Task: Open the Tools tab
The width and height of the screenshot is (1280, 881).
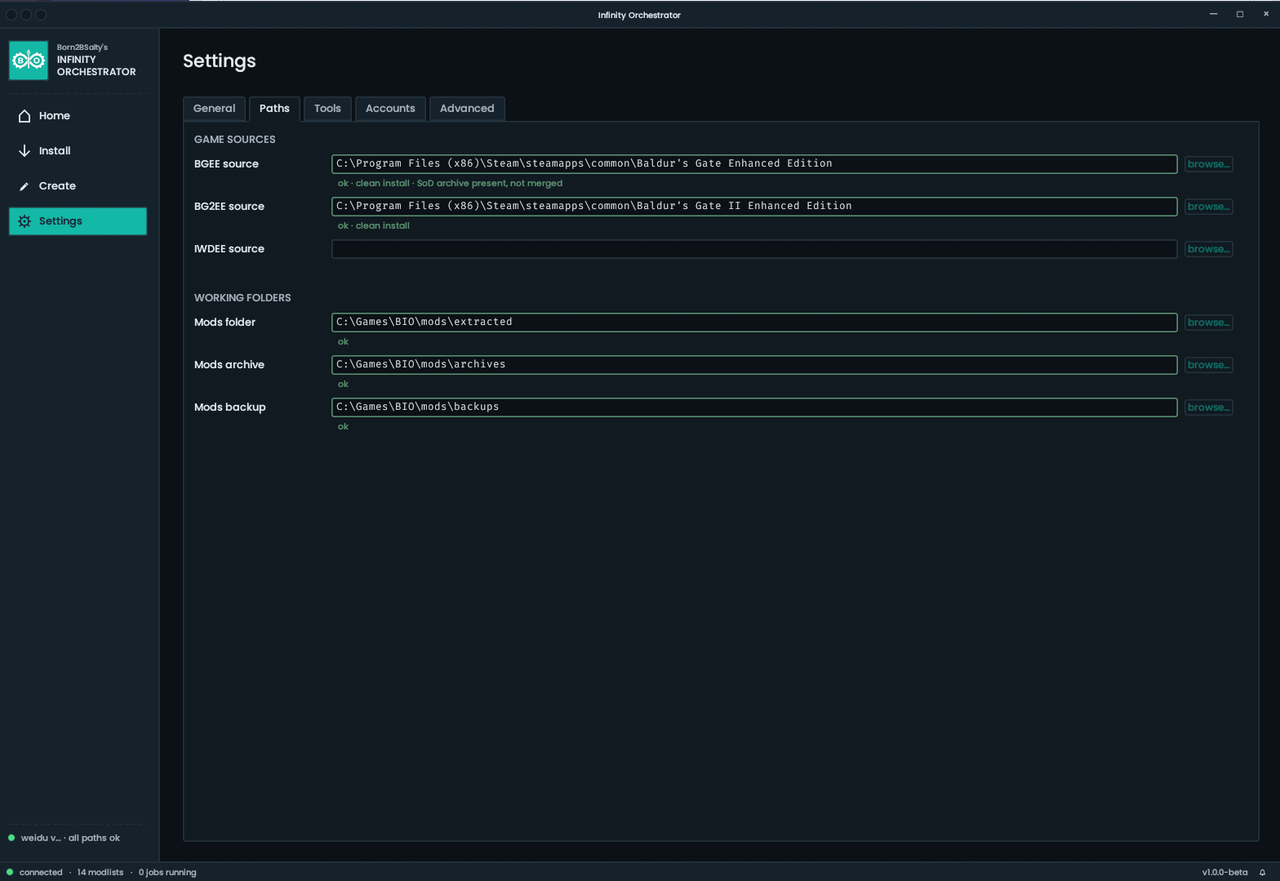Action: coord(327,108)
